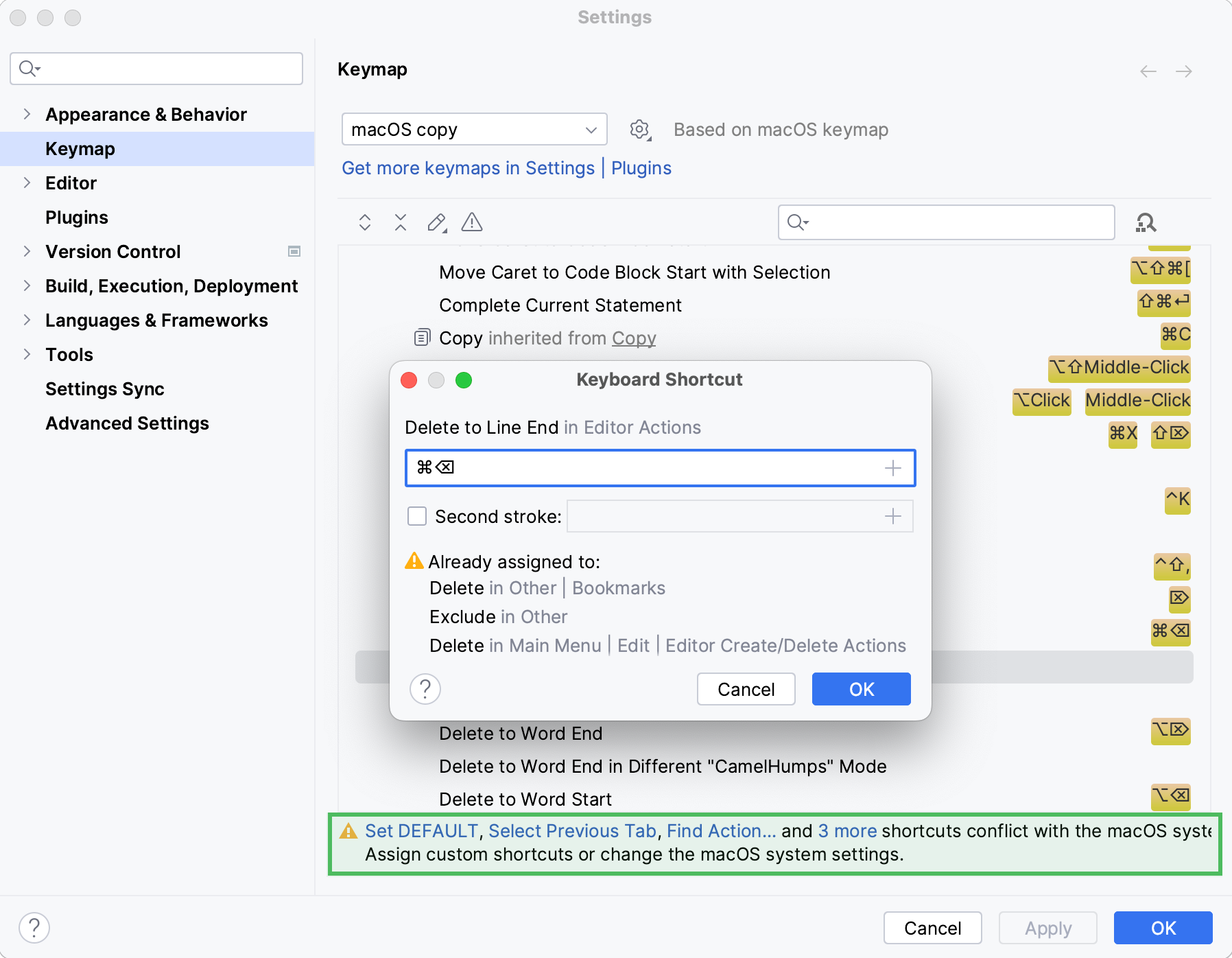Open Plugins settings page
1232x958 pixels.
[x=77, y=218]
